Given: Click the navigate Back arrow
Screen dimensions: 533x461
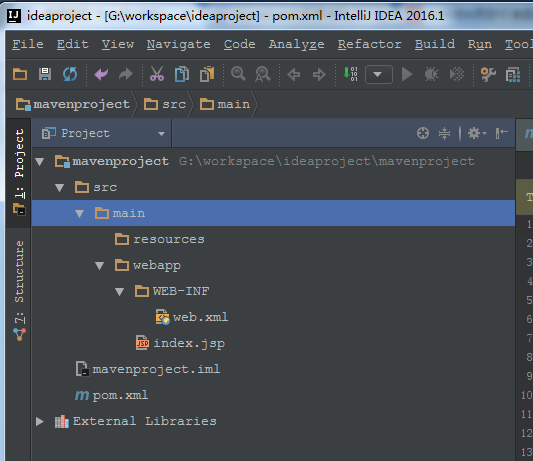Looking at the screenshot, I should pos(294,74).
